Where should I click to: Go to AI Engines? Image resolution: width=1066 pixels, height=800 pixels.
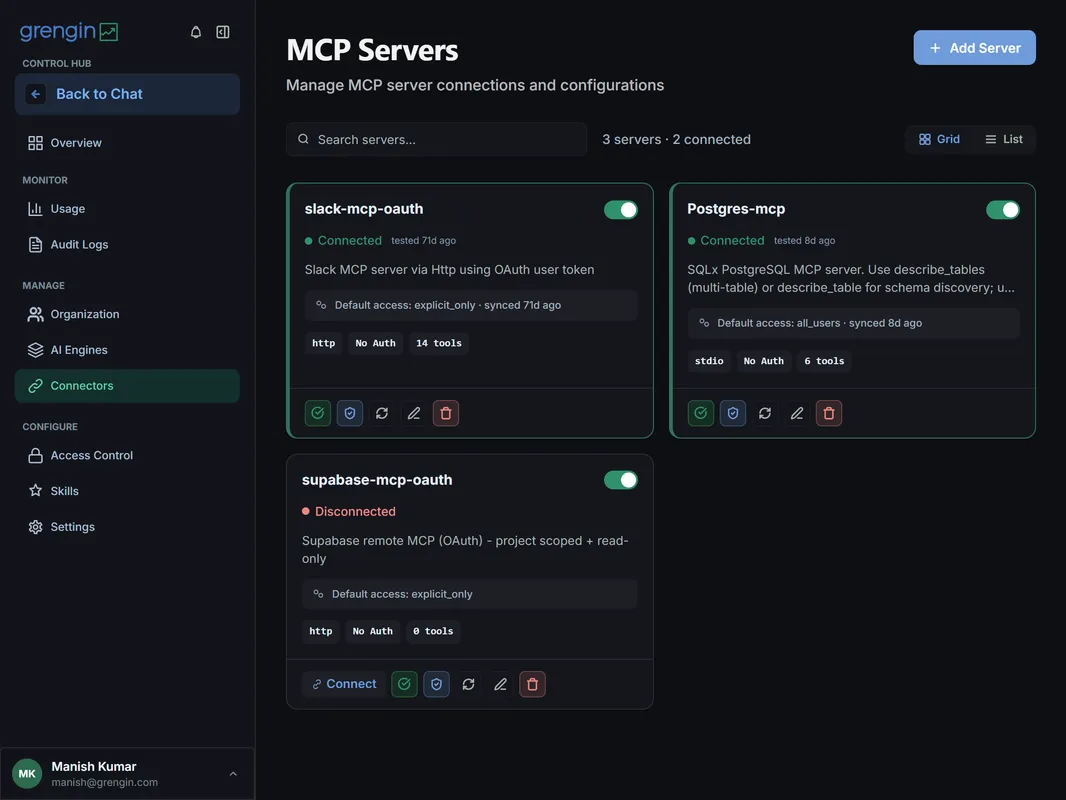tap(127, 349)
